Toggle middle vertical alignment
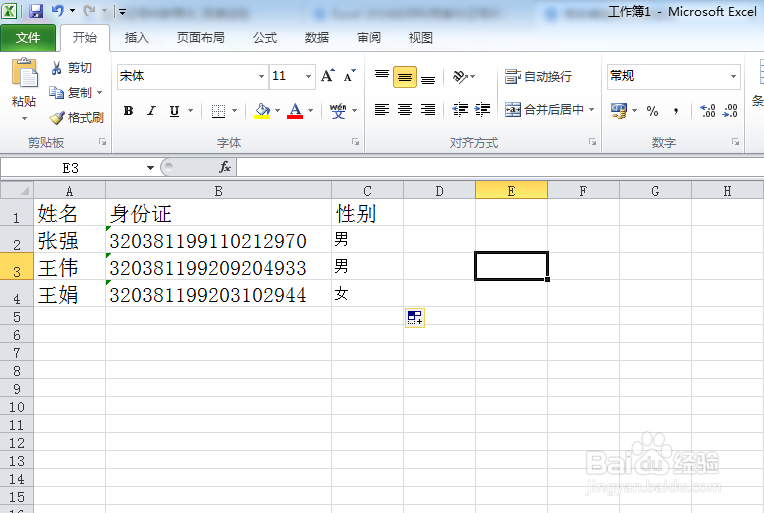764x513 pixels. click(x=405, y=77)
